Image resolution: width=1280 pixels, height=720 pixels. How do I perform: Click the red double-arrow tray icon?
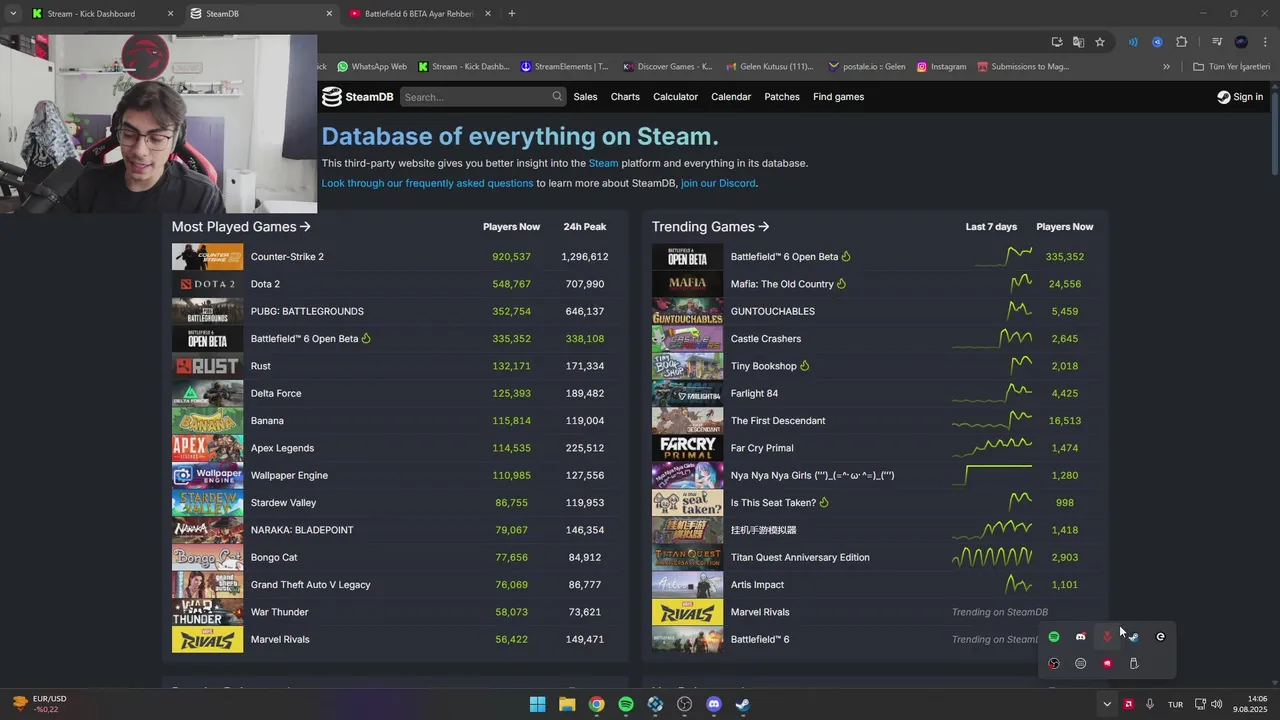click(1107, 637)
